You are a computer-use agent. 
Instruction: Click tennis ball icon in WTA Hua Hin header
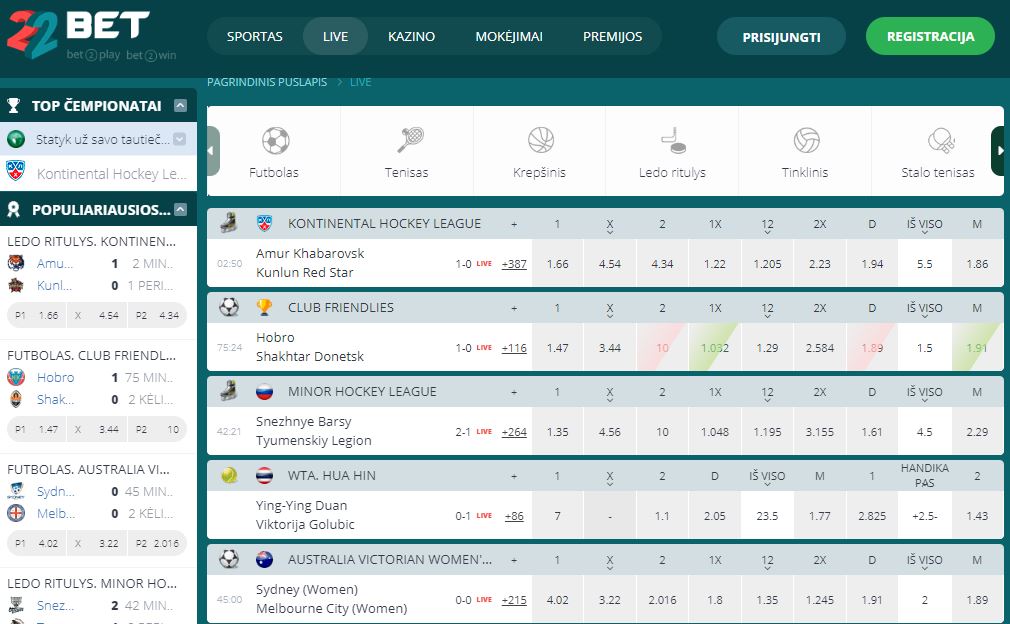[229, 475]
